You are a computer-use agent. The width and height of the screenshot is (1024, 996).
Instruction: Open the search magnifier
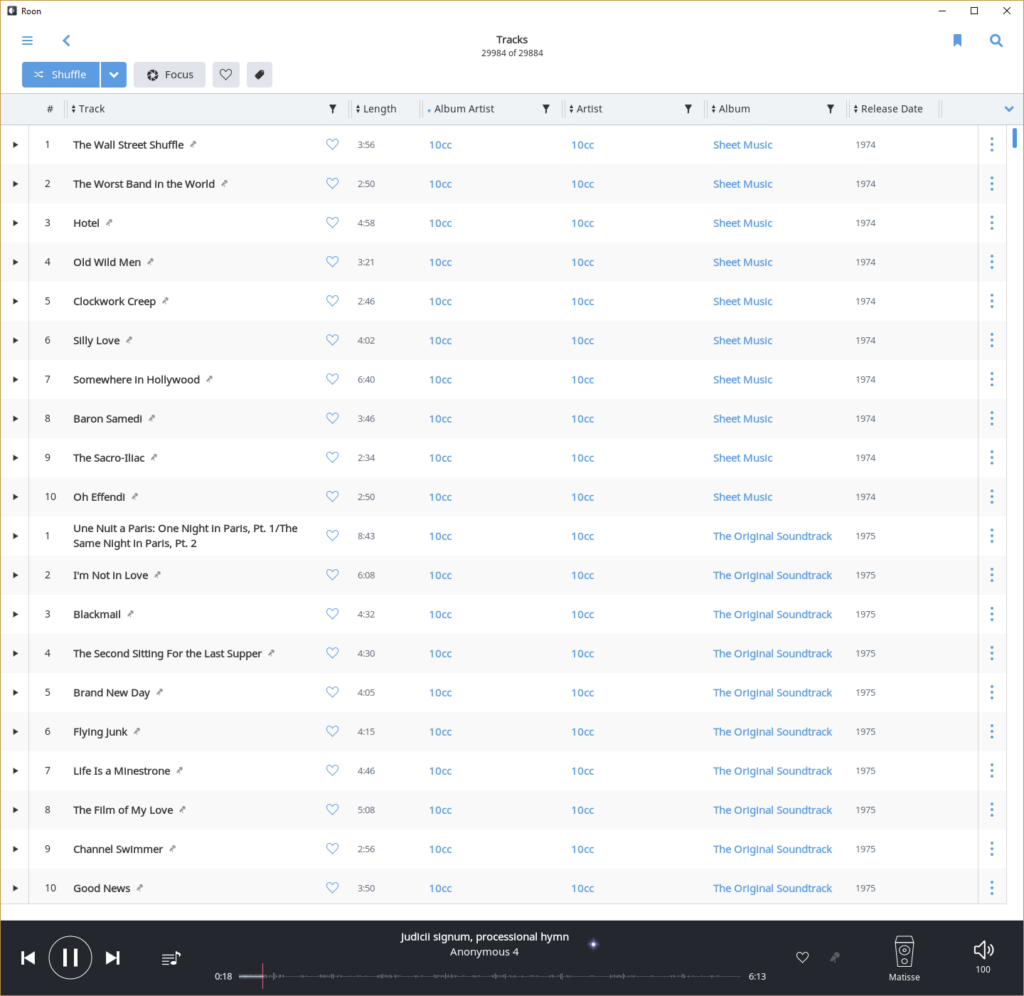pyautogui.click(x=996, y=40)
